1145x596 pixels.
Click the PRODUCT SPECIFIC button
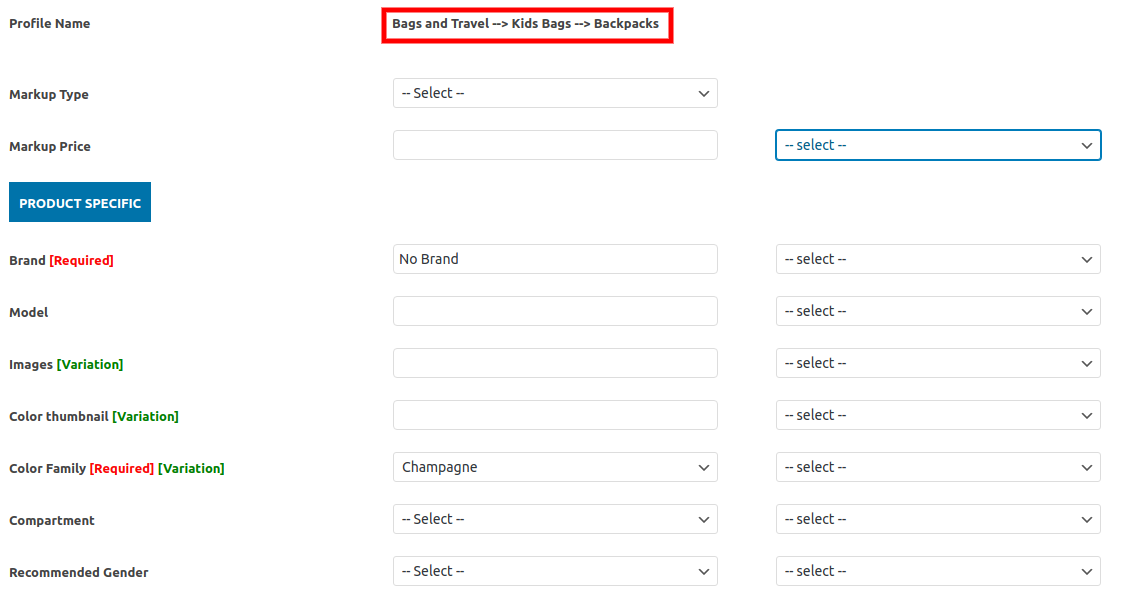tap(80, 202)
